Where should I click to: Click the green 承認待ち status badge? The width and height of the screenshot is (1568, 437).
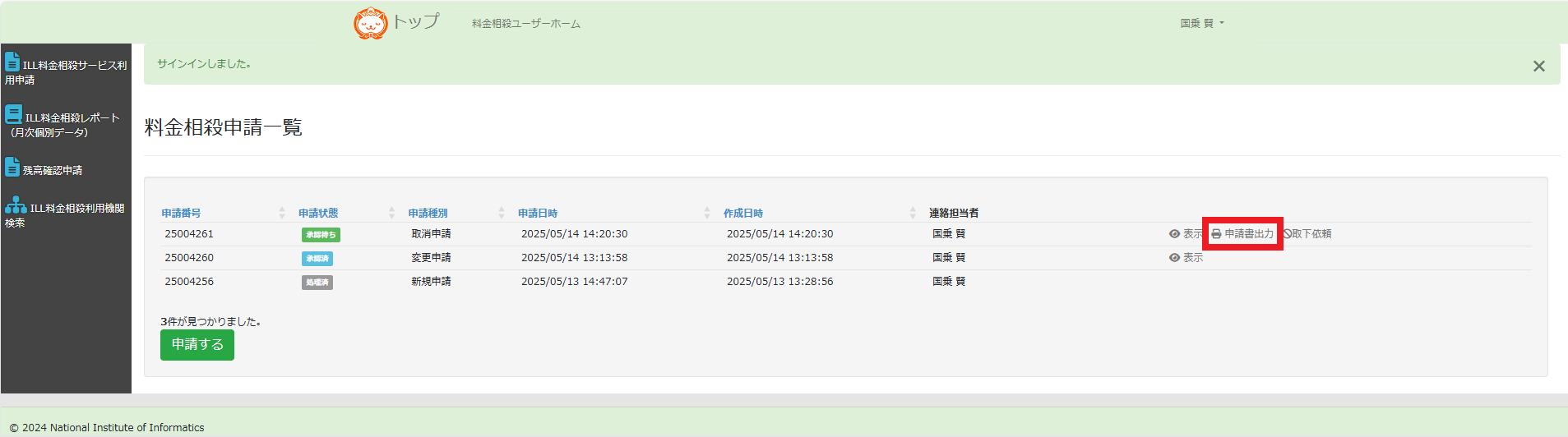321,235
